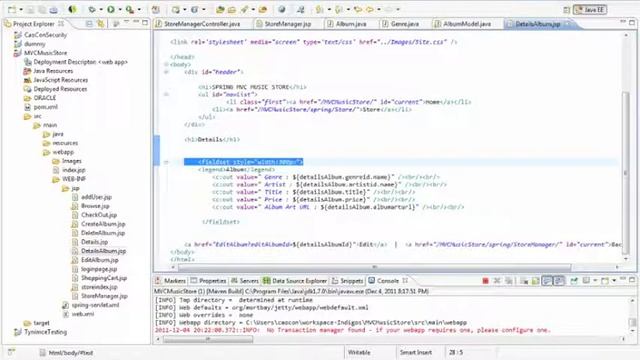Switch to the Java EE perspective
This screenshot has width=640, height=360.
tap(590, 10)
